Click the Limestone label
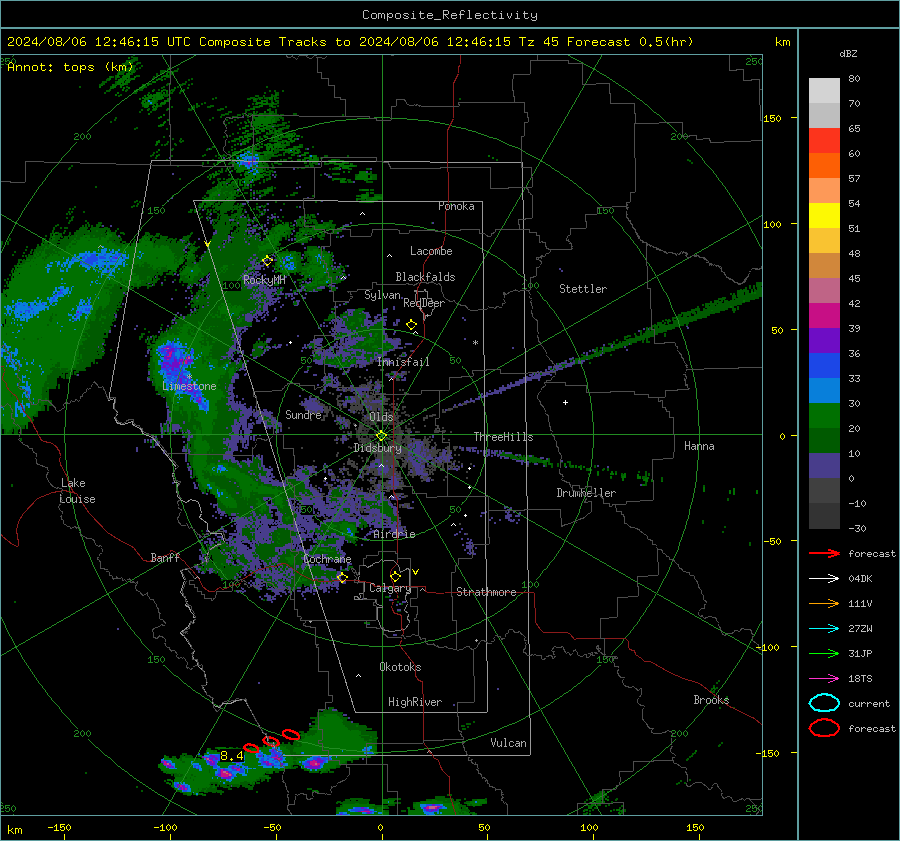Image resolution: width=900 pixels, height=841 pixels. pyautogui.click(x=189, y=386)
